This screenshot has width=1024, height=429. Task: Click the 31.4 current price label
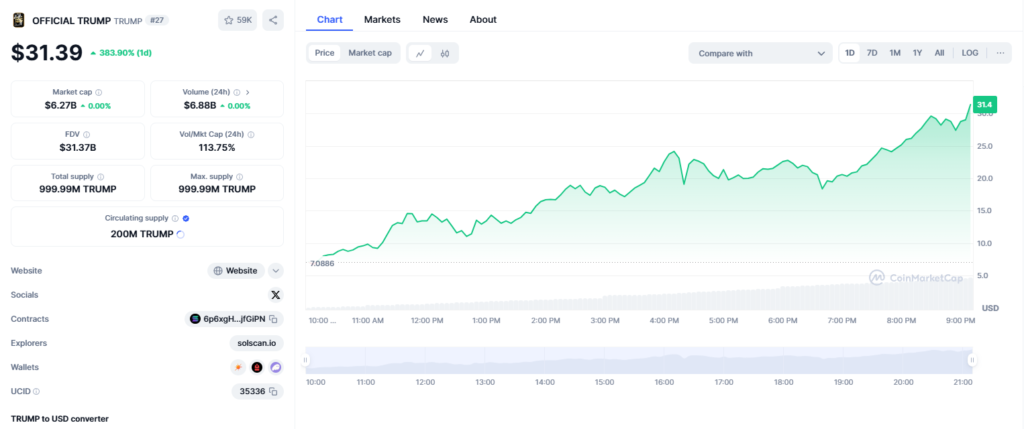(984, 104)
